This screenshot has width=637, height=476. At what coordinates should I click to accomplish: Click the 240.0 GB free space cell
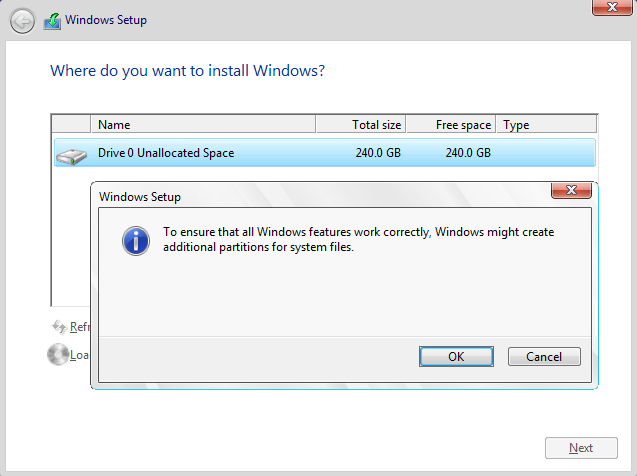click(468, 153)
